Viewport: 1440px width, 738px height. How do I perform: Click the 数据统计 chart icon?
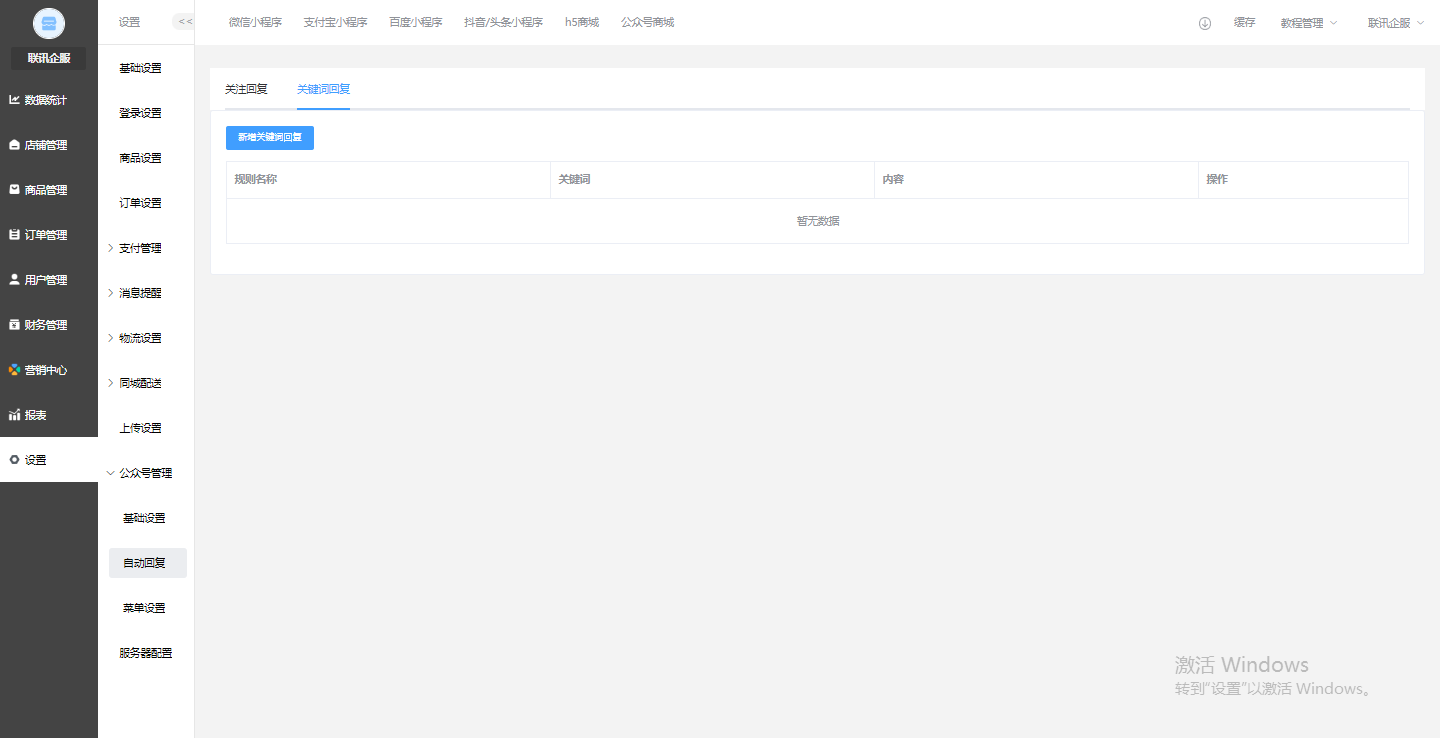click(x=14, y=100)
